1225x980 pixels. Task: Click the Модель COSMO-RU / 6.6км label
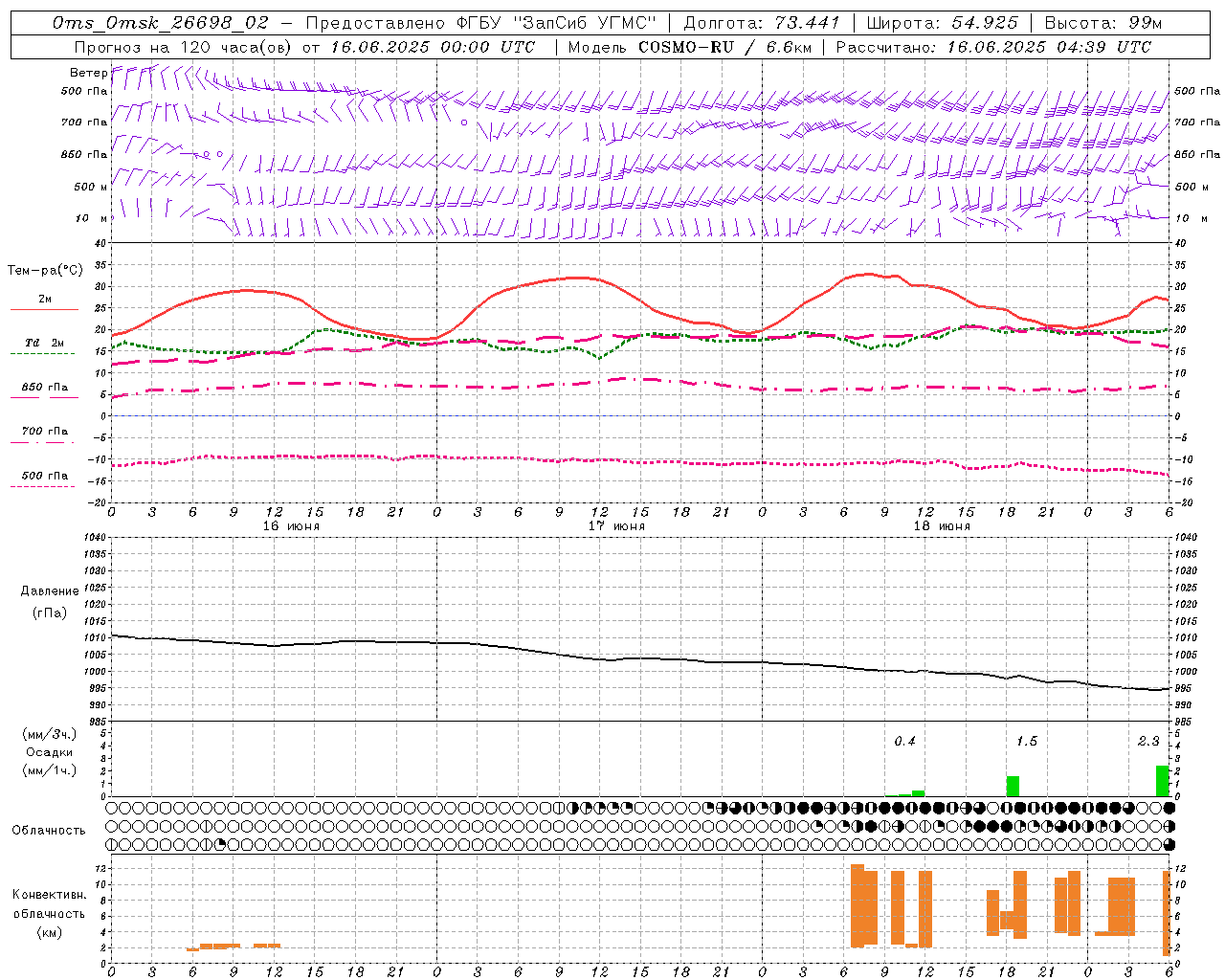690,47
